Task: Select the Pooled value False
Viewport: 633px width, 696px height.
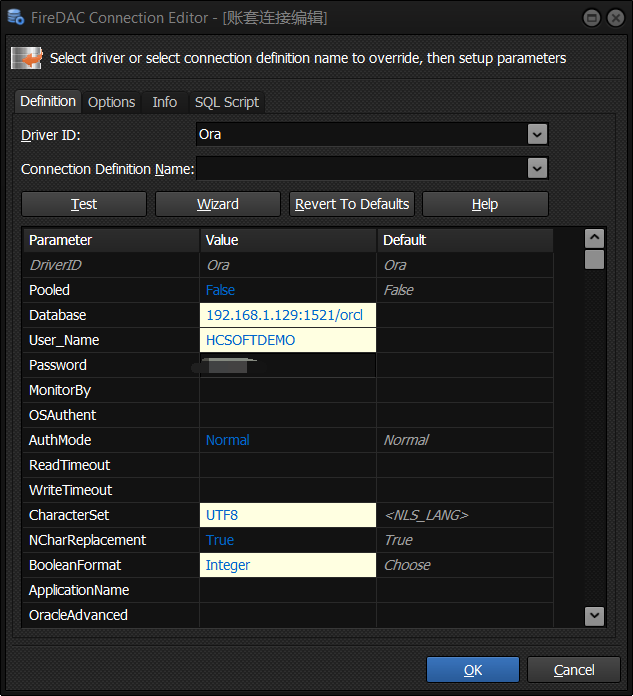Action: pyautogui.click(x=288, y=290)
